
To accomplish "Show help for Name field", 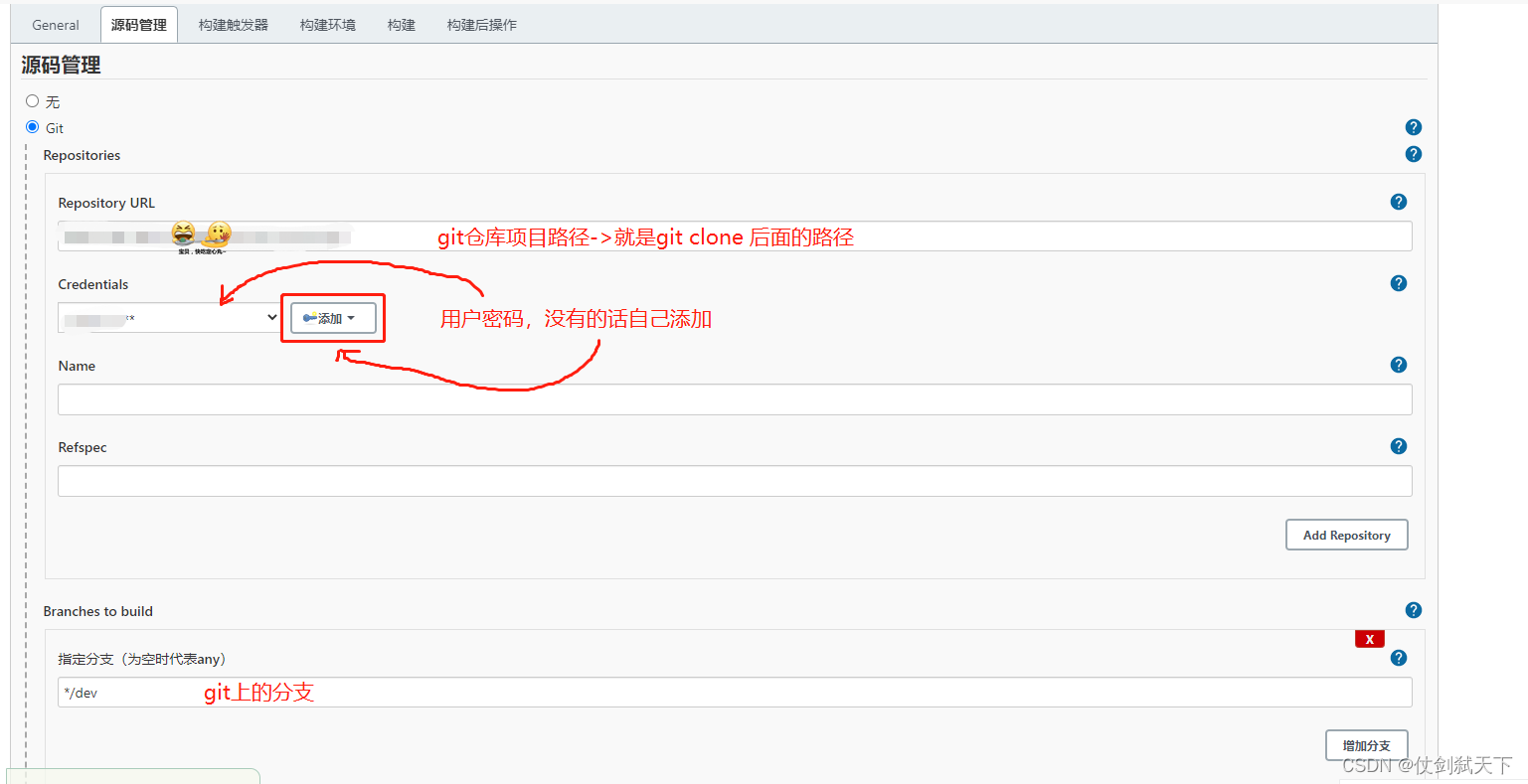I will point(1398,365).
